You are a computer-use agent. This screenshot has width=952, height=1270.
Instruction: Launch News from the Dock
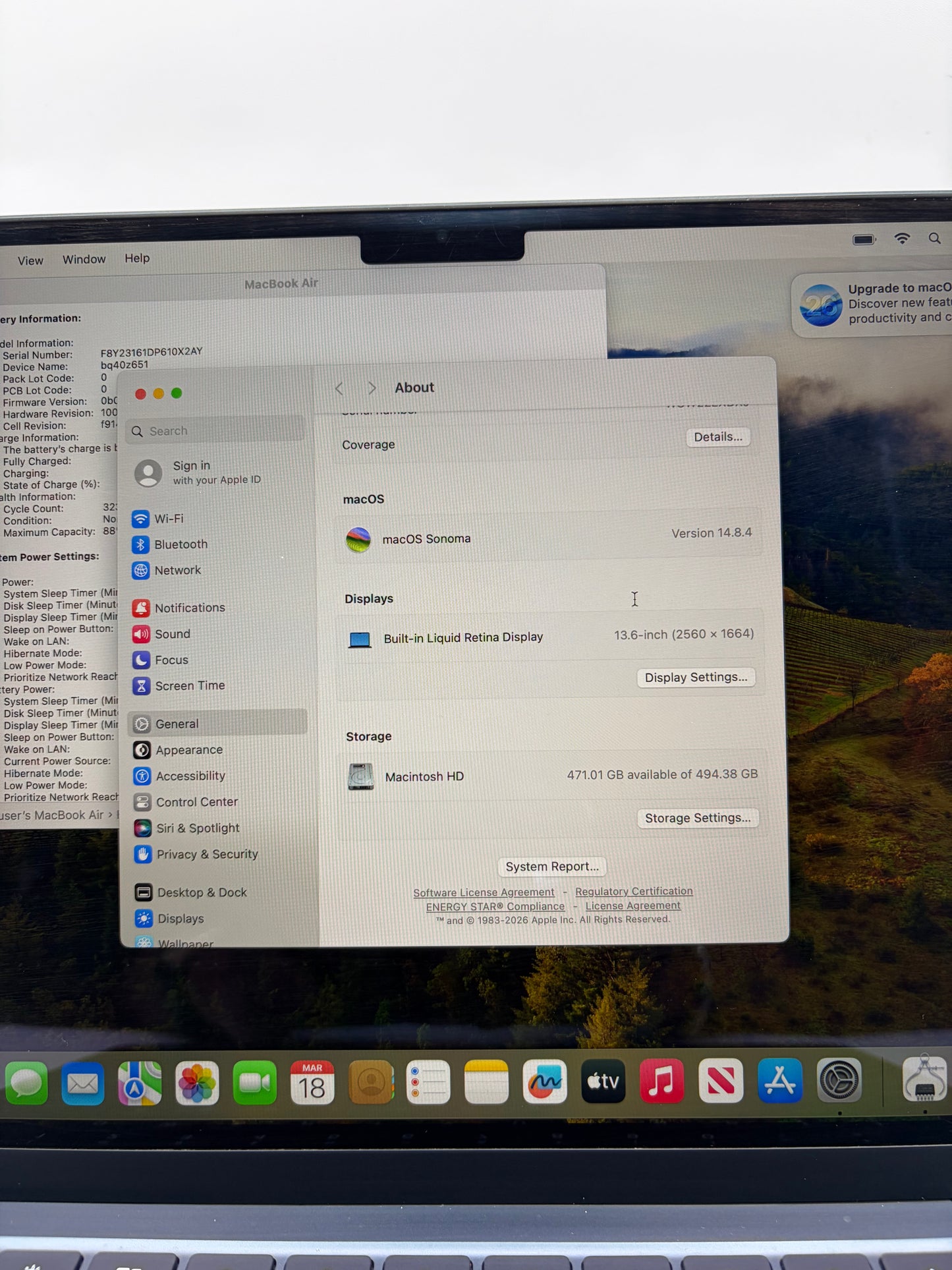click(x=721, y=1080)
